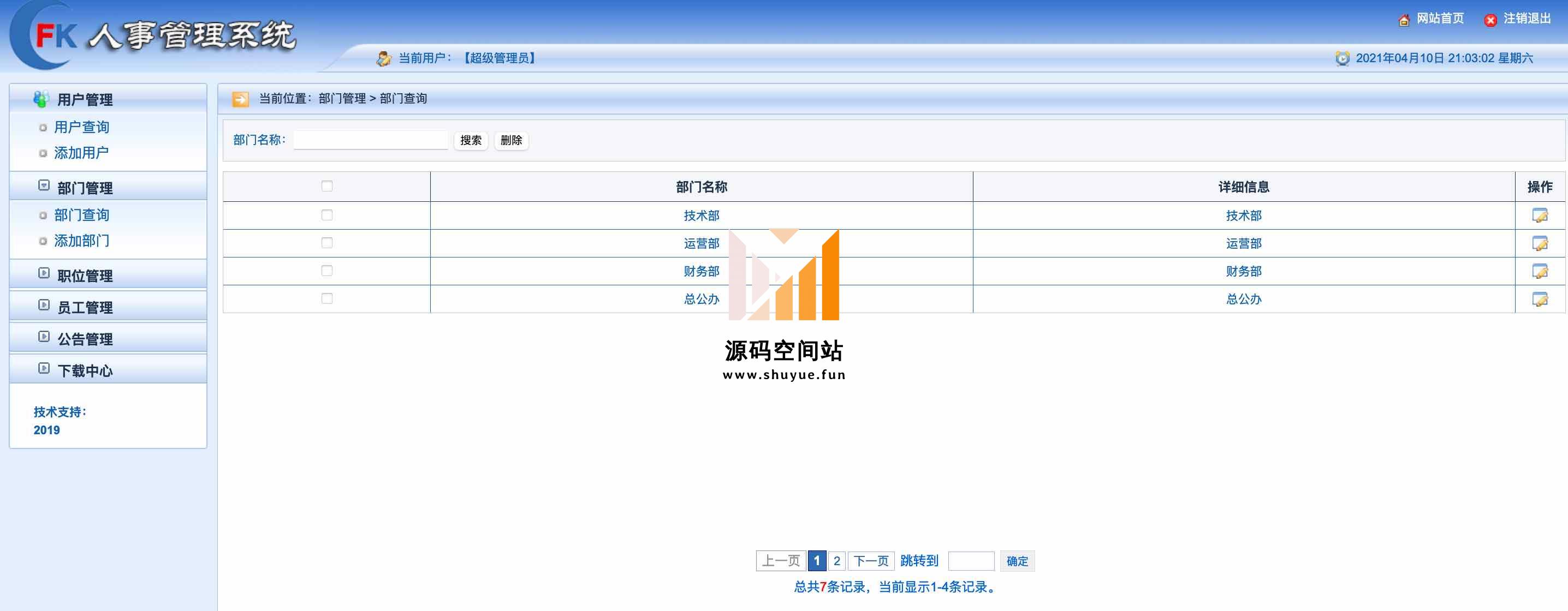The width and height of the screenshot is (1568, 611).
Task: Go to the 上一页 previous page button
Action: click(x=781, y=561)
